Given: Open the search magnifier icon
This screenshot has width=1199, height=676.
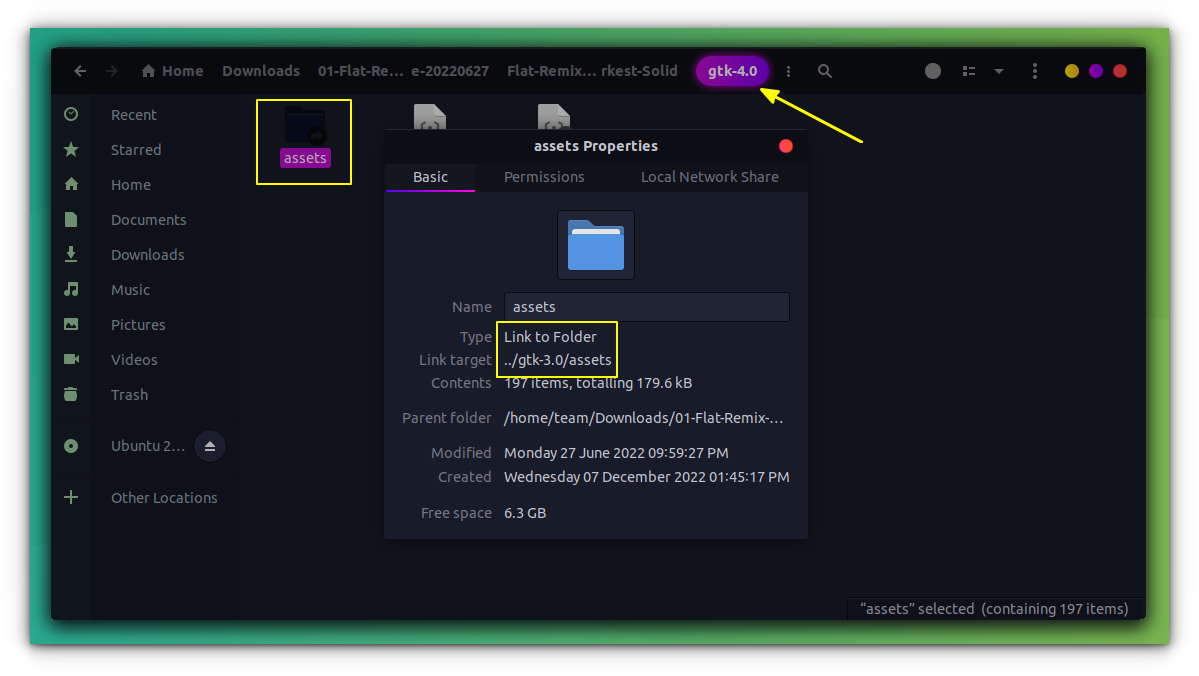Looking at the screenshot, I should (824, 71).
